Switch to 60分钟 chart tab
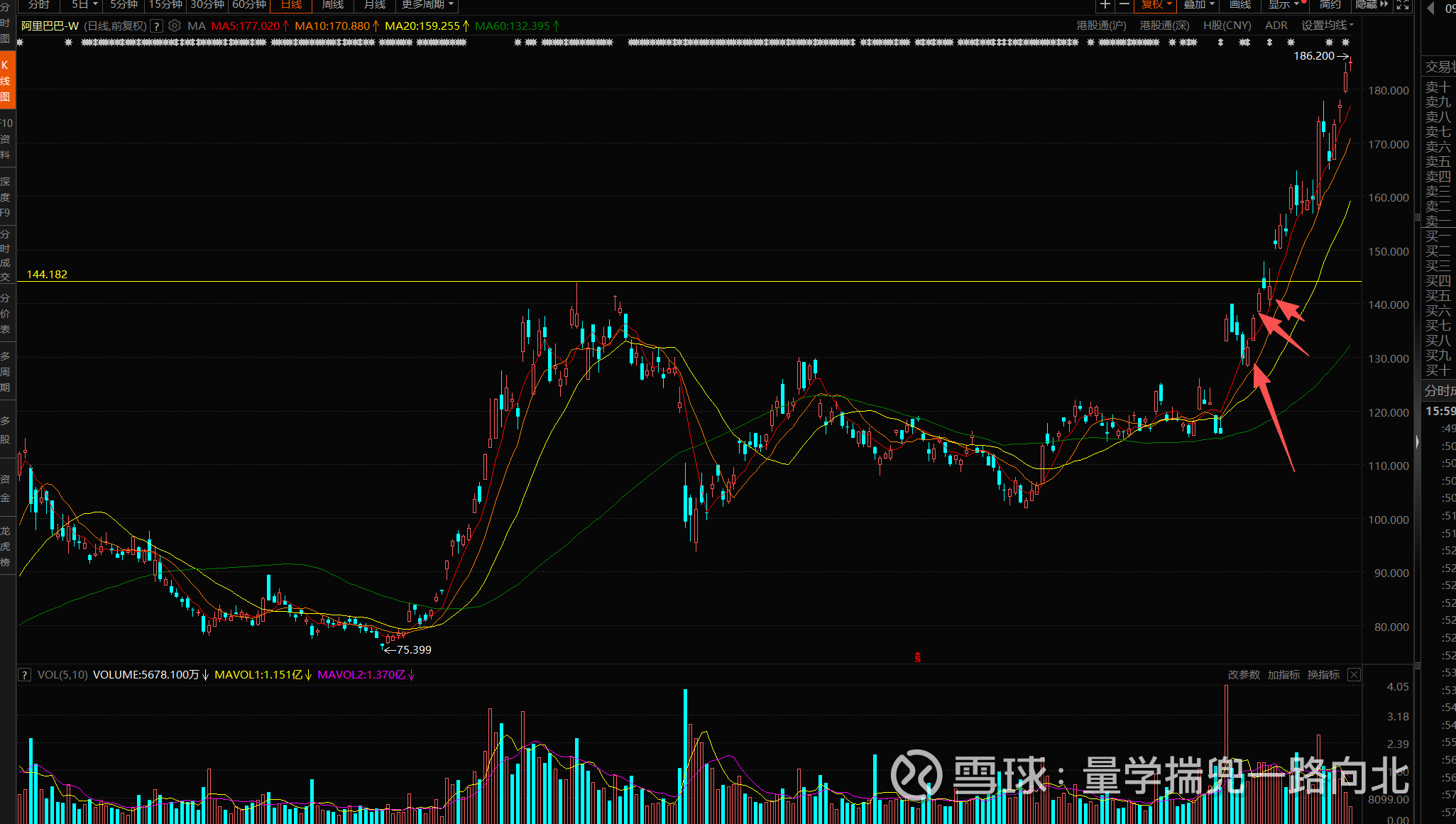Viewport: 1456px width, 824px height. pos(249,5)
